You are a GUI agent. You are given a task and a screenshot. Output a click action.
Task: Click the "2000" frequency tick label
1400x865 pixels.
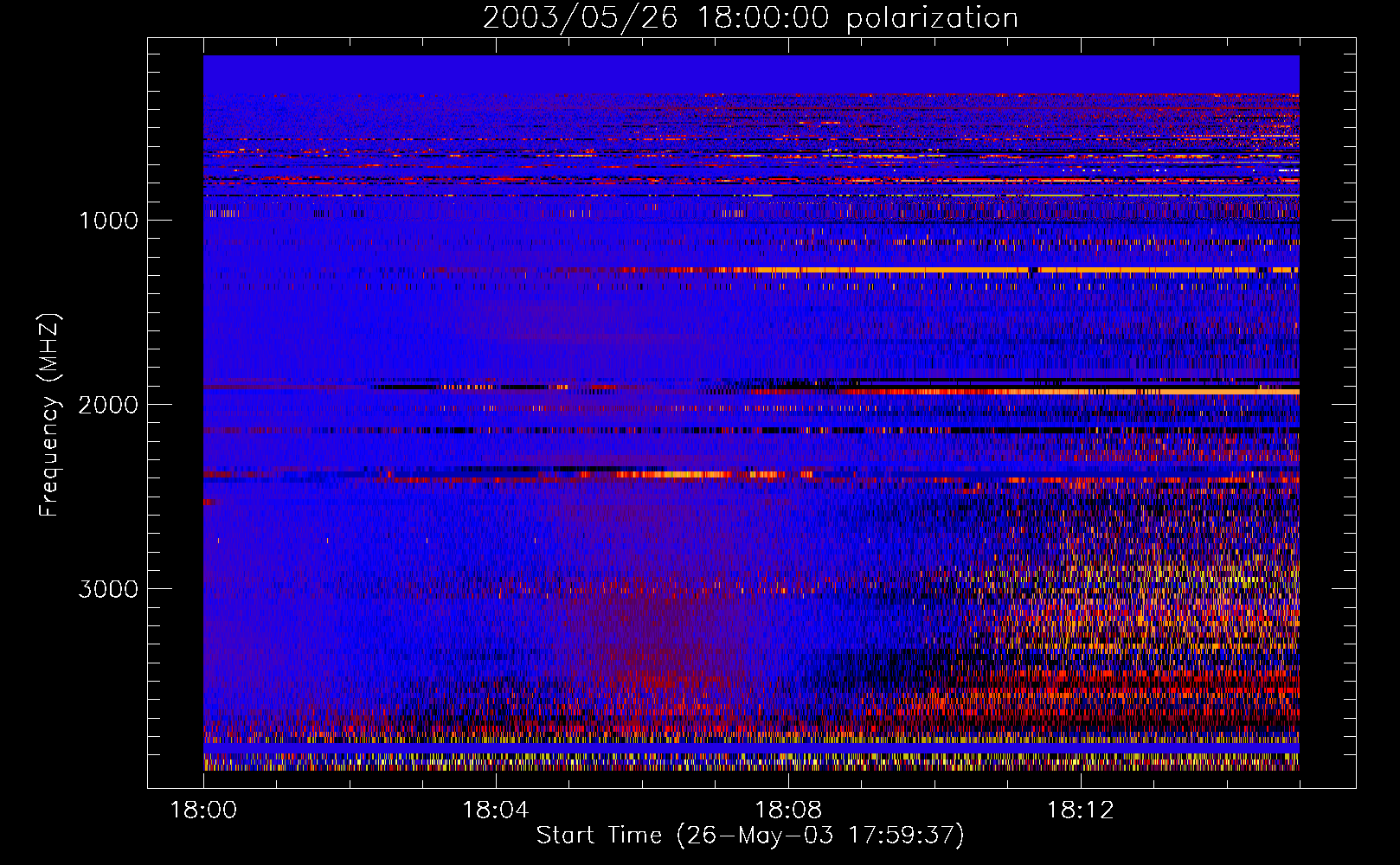tap(108, 405)
